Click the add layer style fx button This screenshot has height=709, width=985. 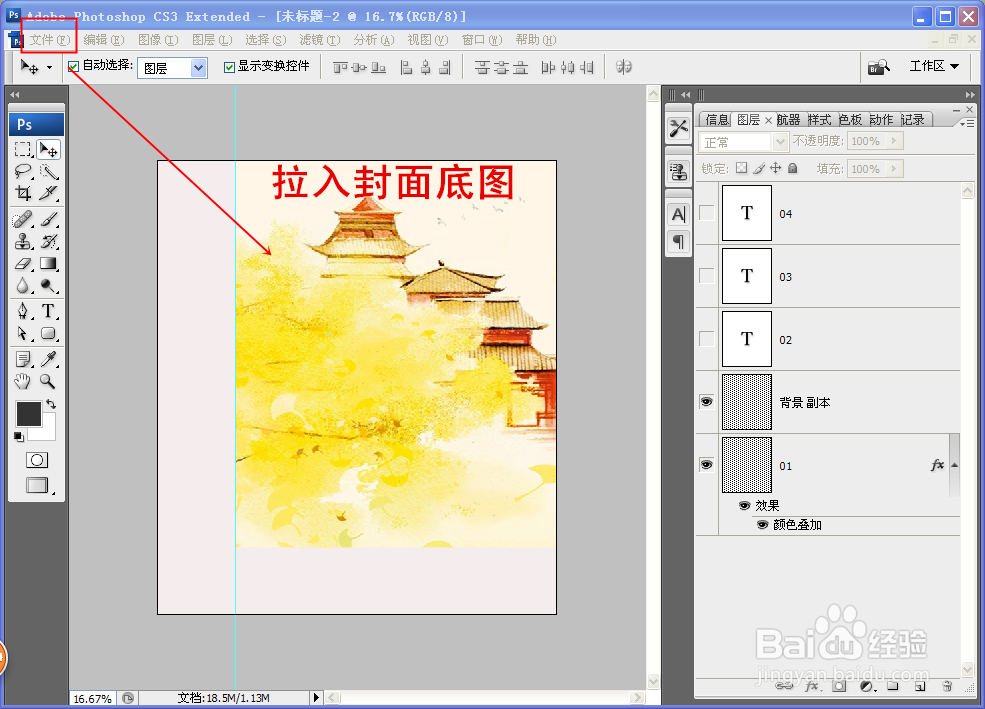(x=811, y=686)
